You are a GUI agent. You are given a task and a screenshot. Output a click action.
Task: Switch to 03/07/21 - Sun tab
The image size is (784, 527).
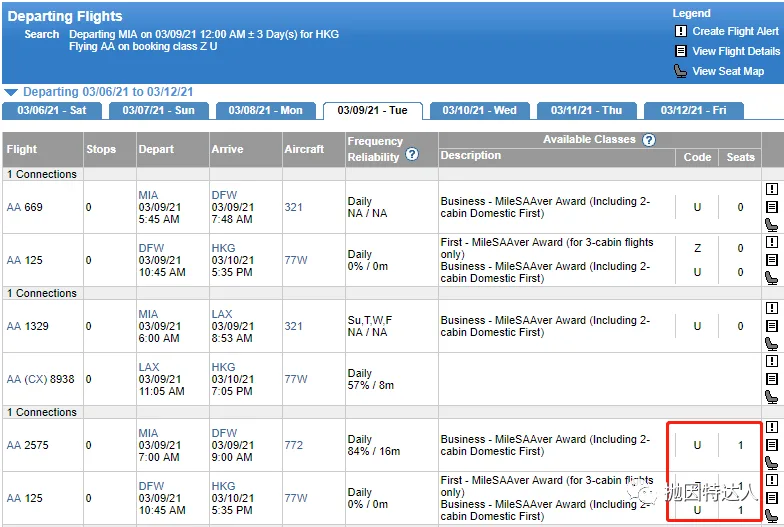coord(158,110)
